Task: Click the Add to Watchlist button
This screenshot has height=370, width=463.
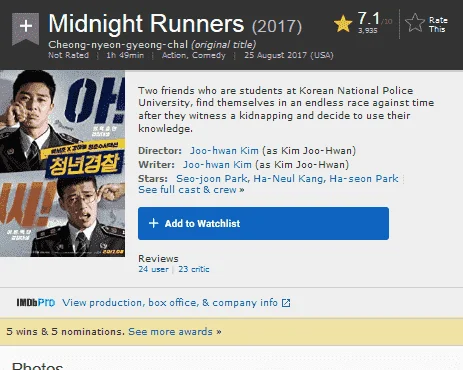Action: (263, 223)
